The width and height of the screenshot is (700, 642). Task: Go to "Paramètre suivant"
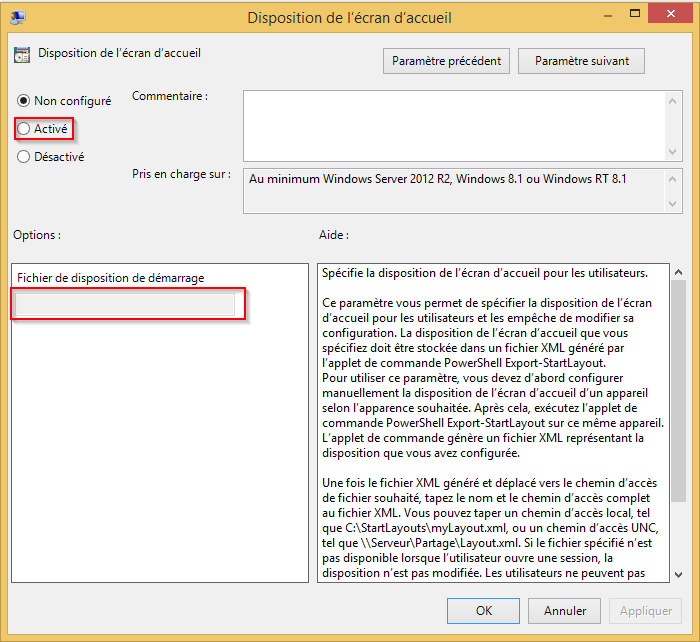[x=582, y=61]
